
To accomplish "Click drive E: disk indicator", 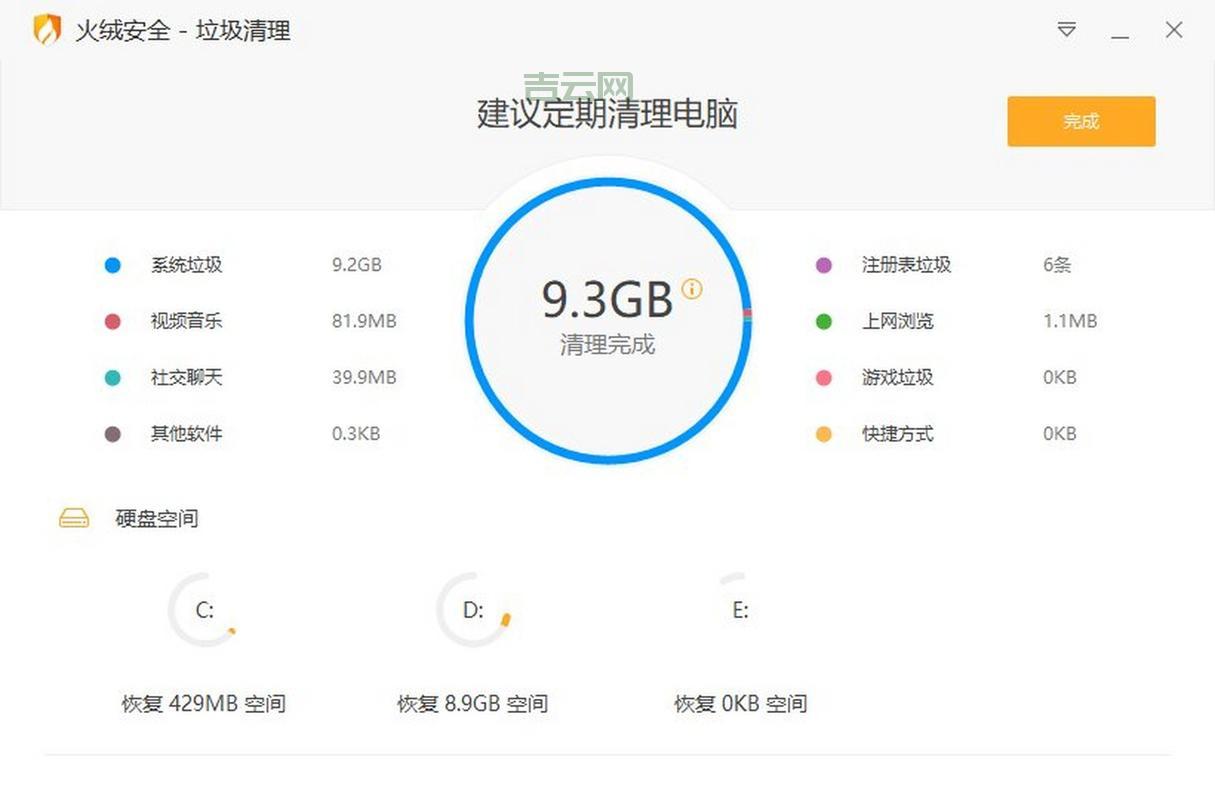I will pos(740,610).
